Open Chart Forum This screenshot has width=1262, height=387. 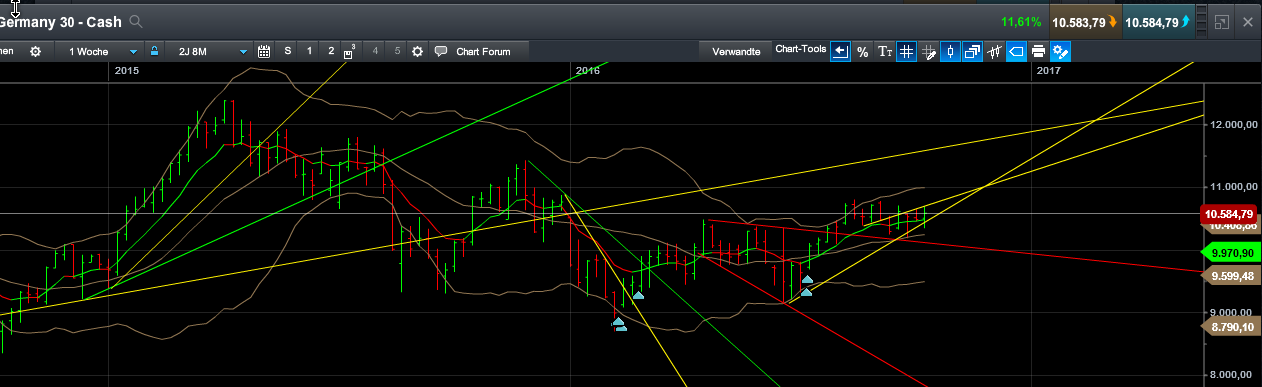(x=483, y=51)
